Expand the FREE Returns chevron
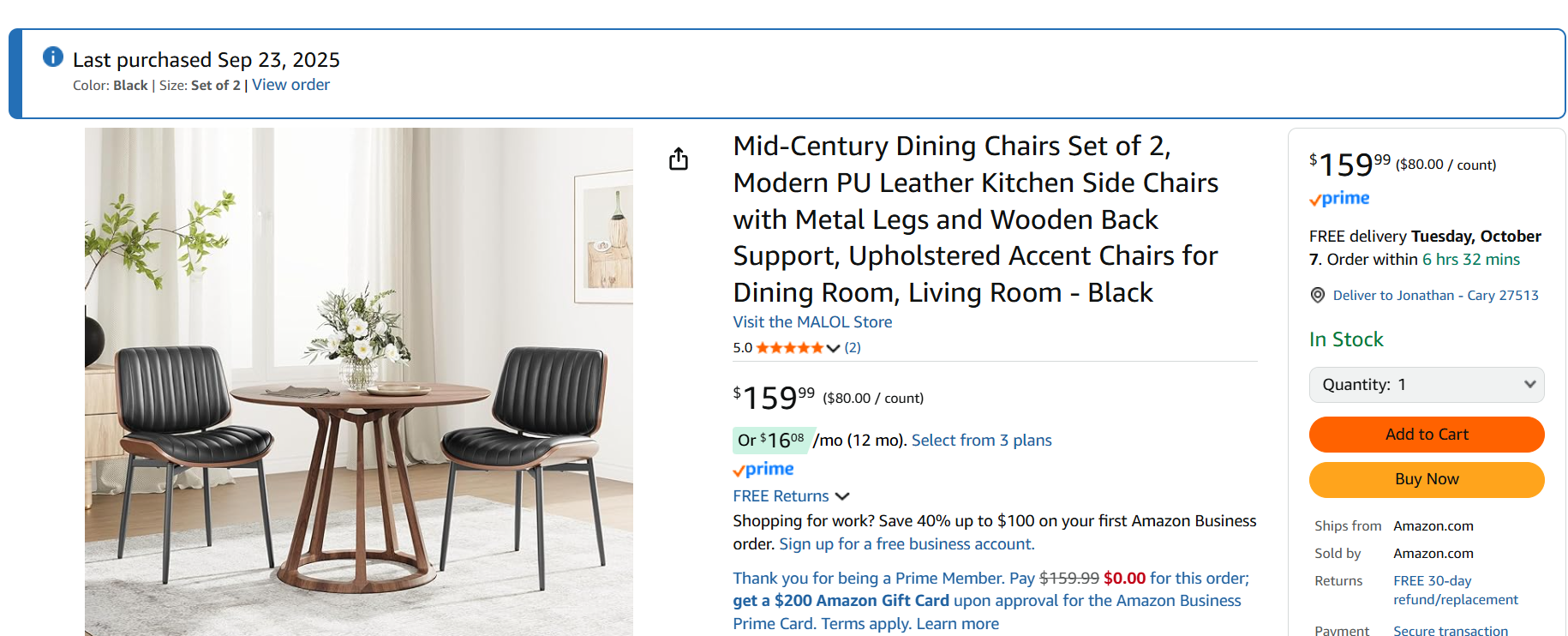Image resolution: width=1568 pixels, height=636 pixels. click(x=842, y=496)
